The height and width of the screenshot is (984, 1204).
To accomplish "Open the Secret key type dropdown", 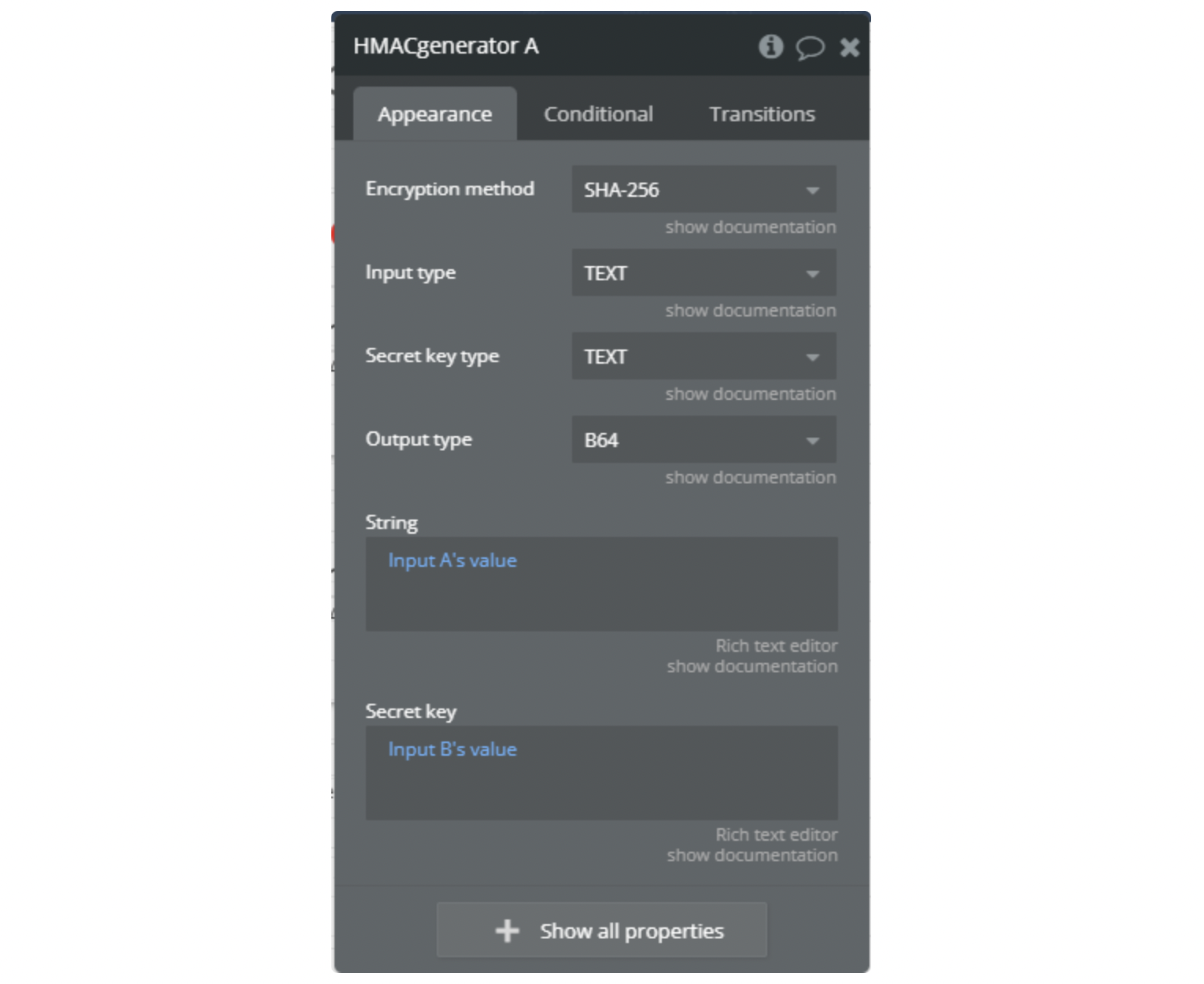I will click(704, 357).
